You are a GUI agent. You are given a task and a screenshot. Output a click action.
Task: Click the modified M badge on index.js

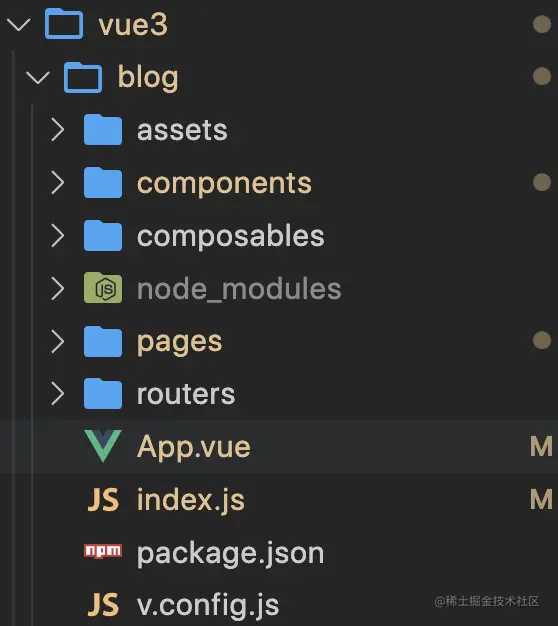click(541, 499)
